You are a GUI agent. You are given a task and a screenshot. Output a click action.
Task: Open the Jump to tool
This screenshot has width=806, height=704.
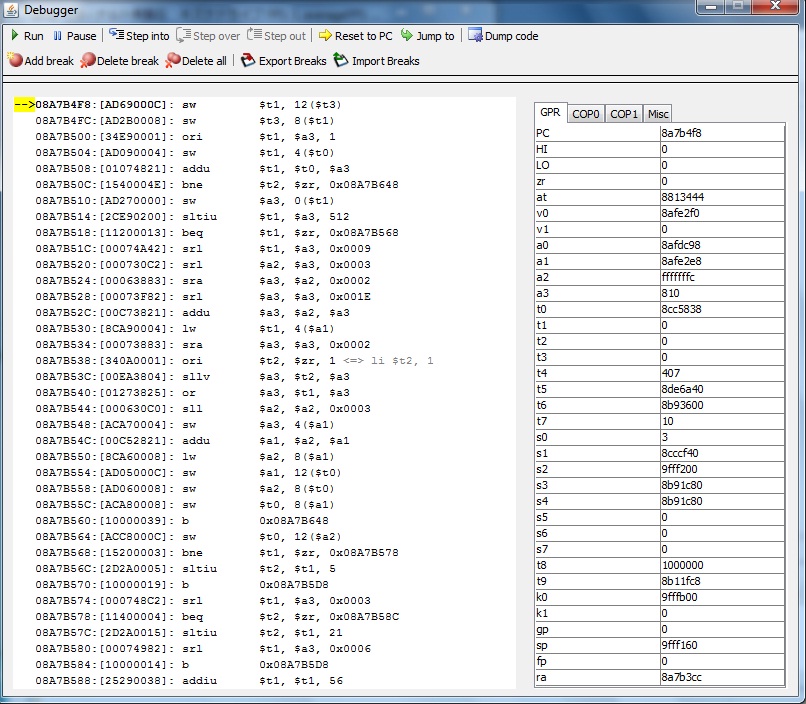click(407, 36)
